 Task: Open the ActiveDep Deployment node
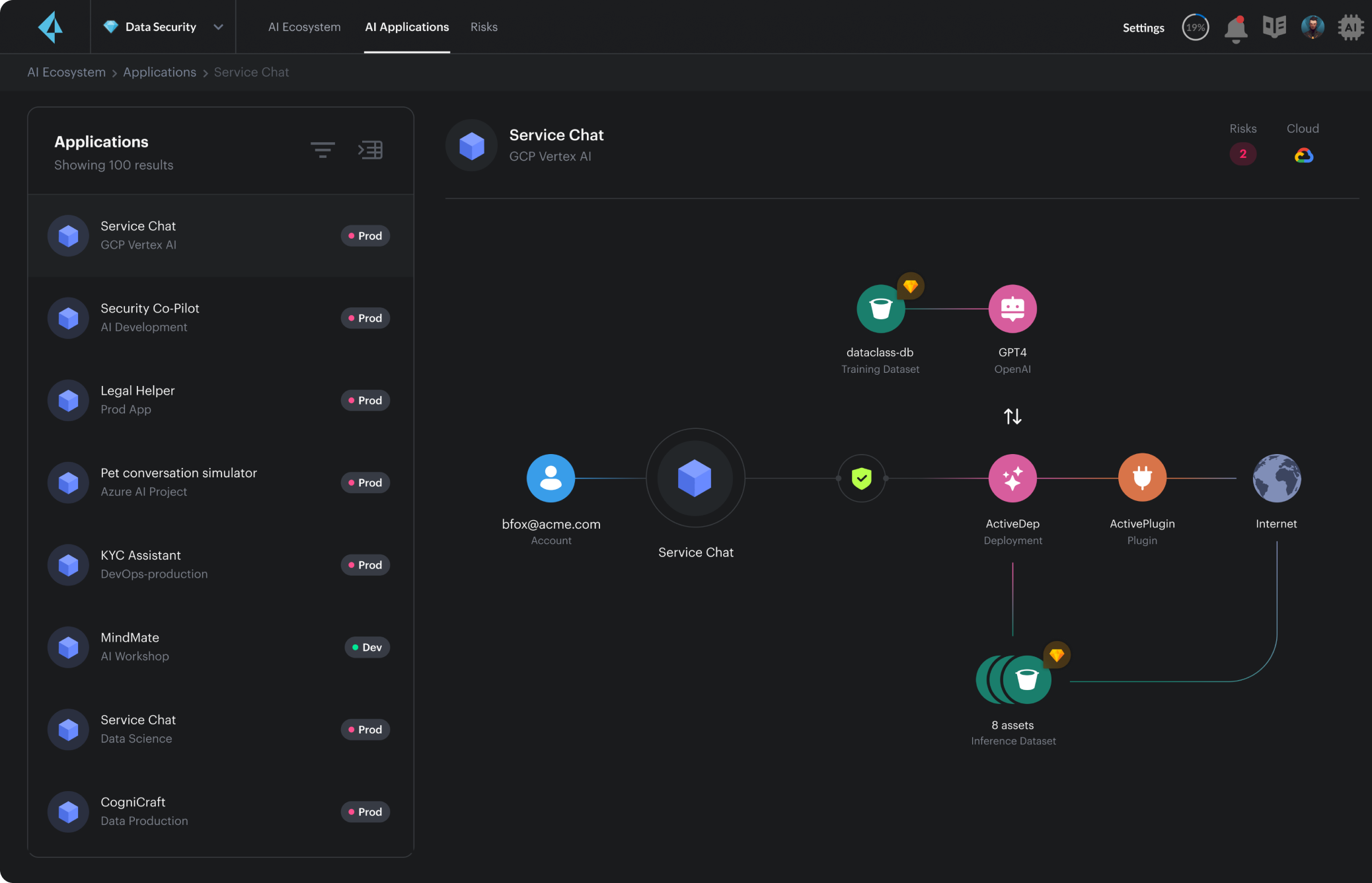(1012, 478)
